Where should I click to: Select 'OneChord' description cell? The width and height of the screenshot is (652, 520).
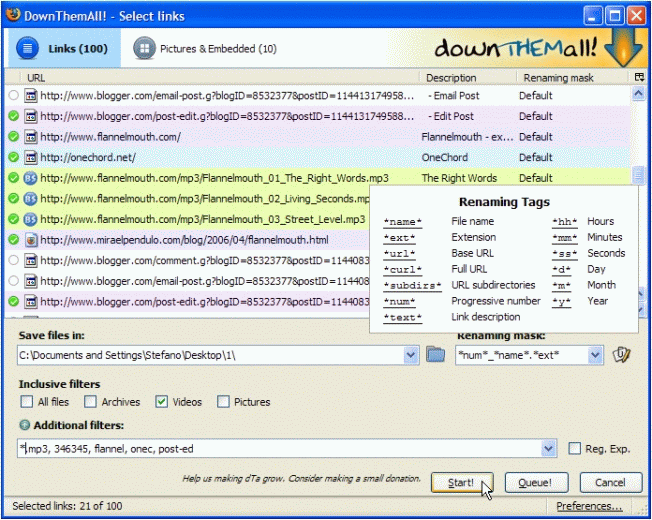445,157
